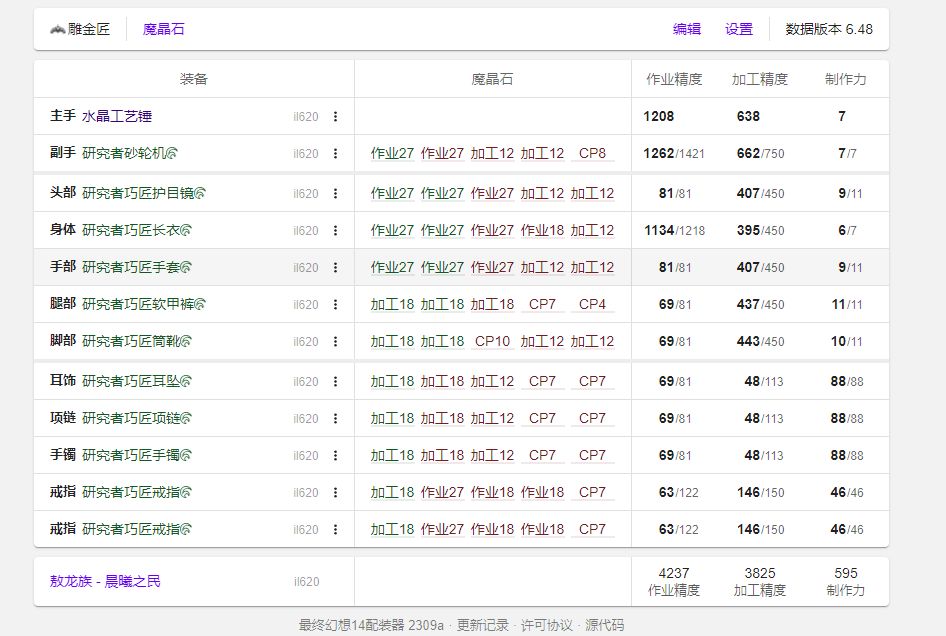Click the three-dot icon on the 头部 row
The image size is (946, 636).
coord(335,194)
